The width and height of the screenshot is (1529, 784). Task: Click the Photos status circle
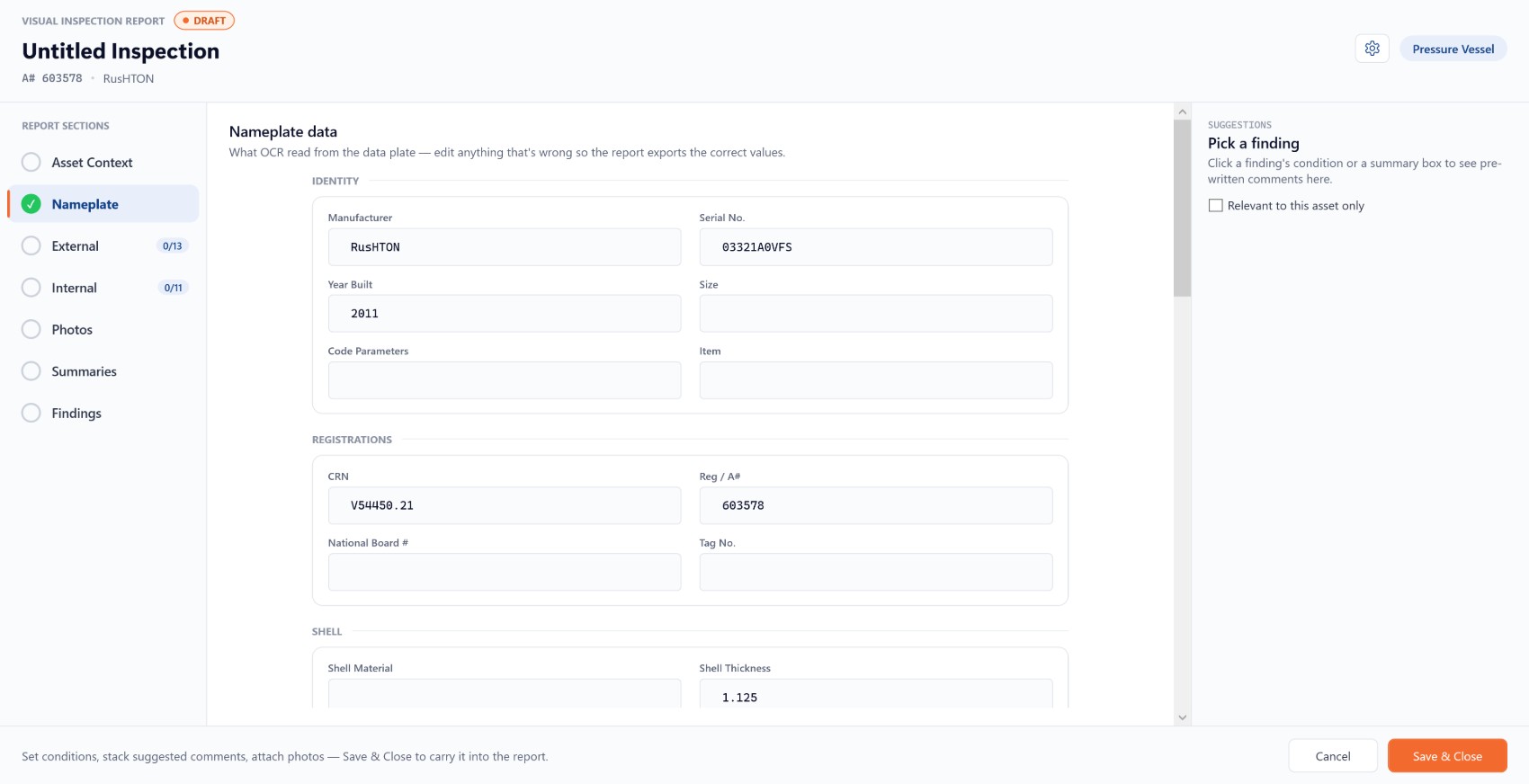click(x=31, y=329)
